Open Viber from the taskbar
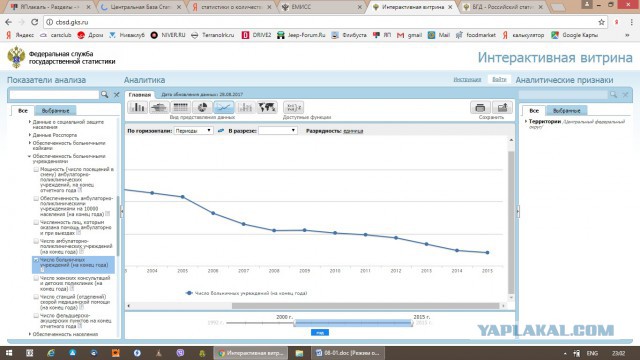This screenshot has width=640, height=360. pos(180,353)
